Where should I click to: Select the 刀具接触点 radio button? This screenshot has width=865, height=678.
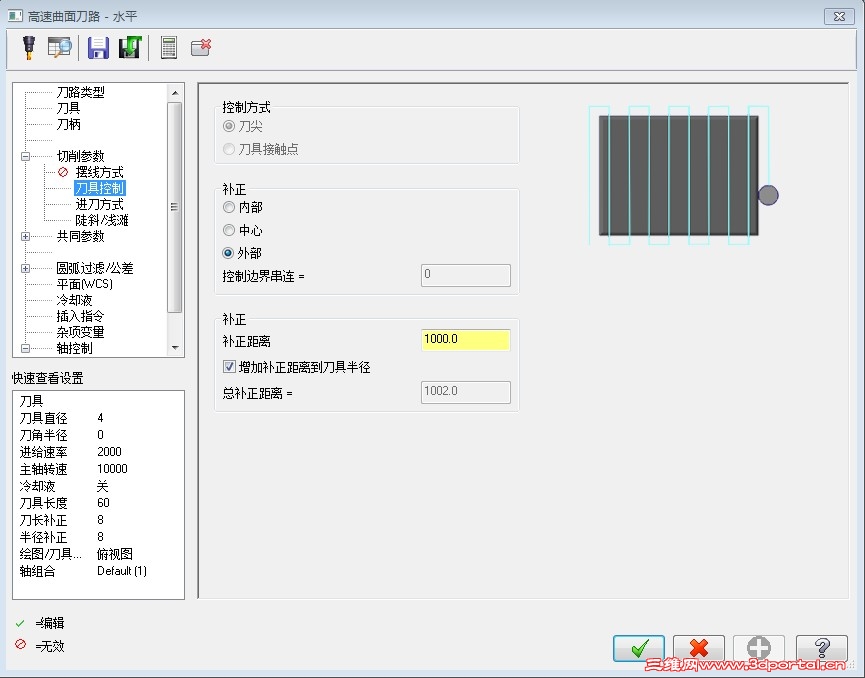pyautogui.click(x=228, y=149)
